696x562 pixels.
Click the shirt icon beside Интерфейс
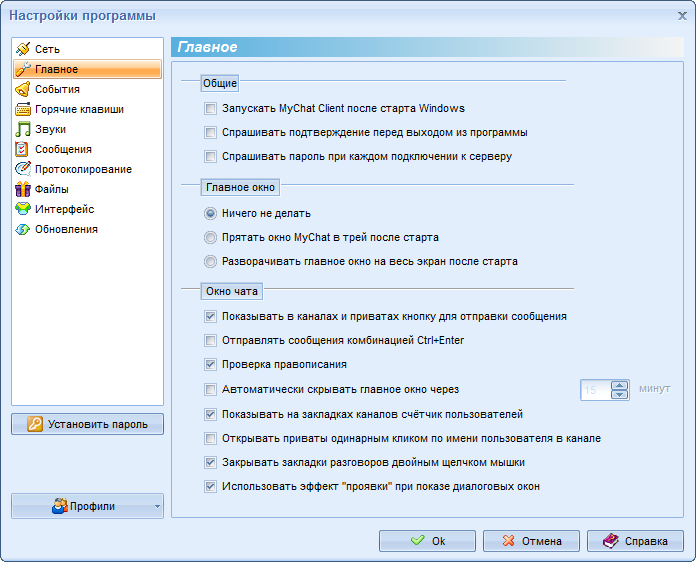click(23, 209)
